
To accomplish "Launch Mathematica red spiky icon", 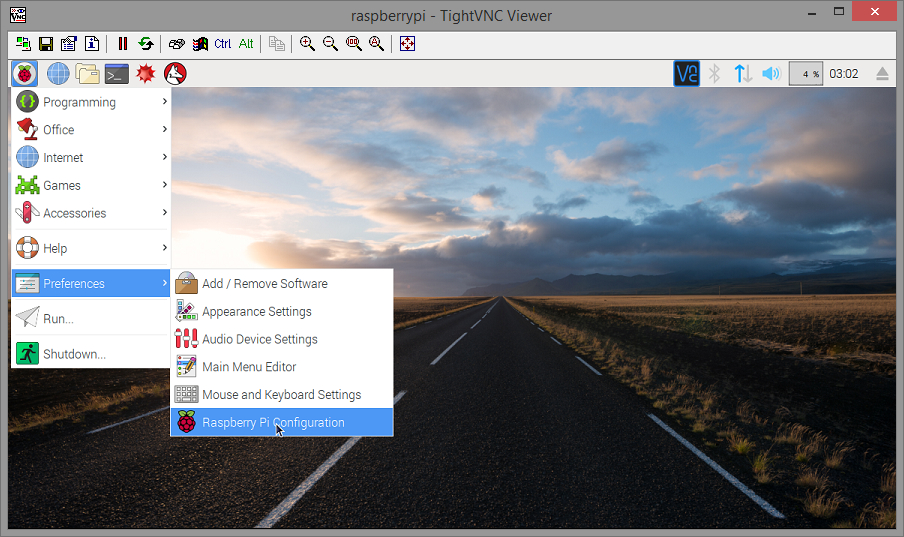I will point(146,74).
